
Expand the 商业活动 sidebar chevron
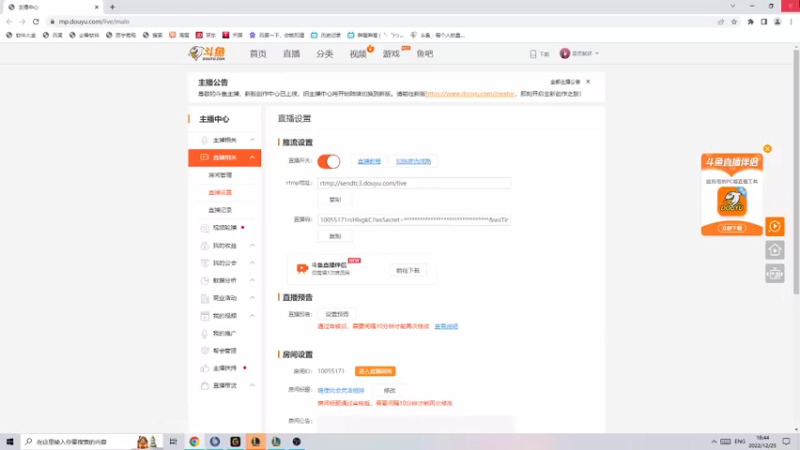point(252,298)
